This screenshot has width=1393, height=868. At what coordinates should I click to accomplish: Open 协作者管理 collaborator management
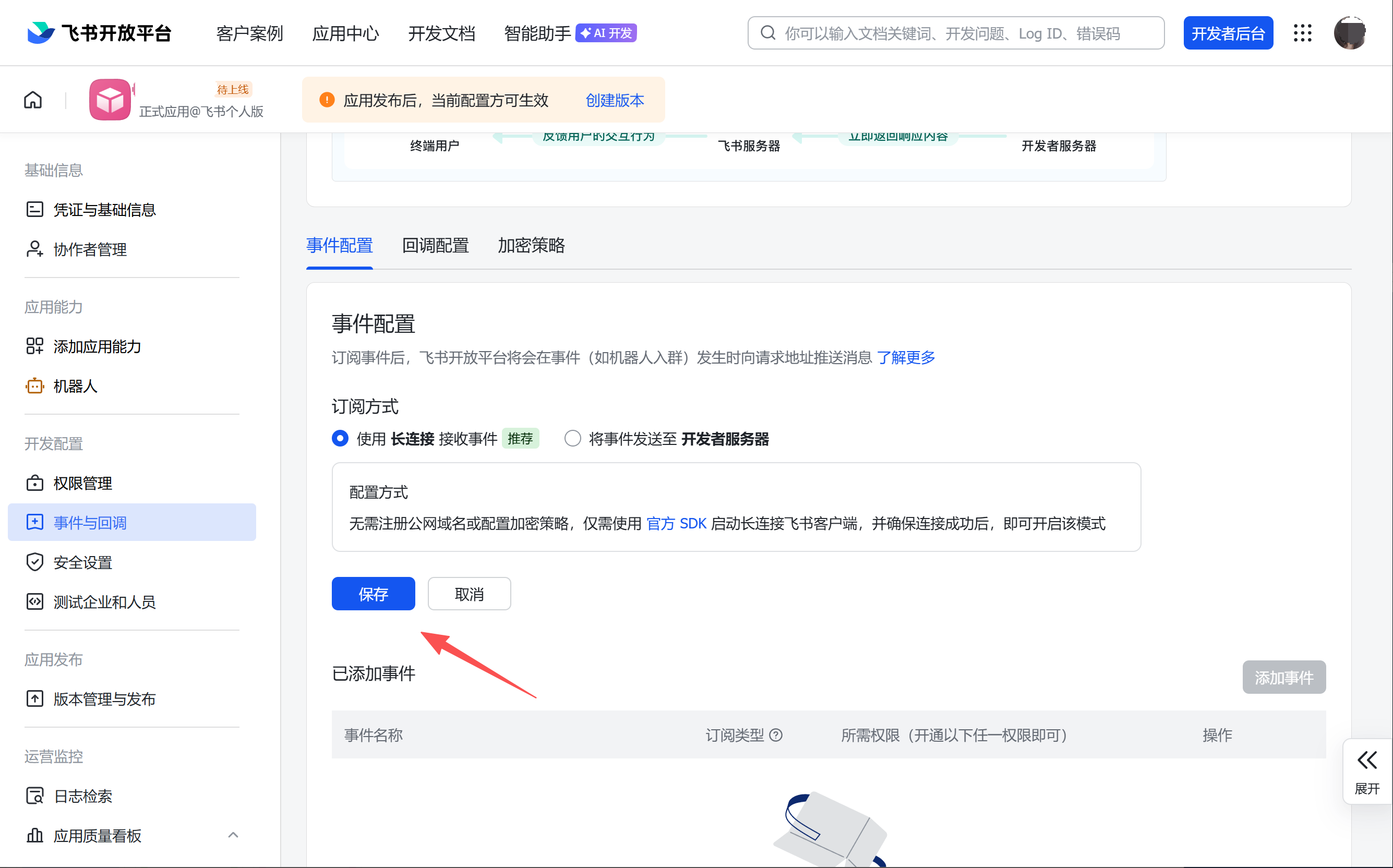click(90, 249)
